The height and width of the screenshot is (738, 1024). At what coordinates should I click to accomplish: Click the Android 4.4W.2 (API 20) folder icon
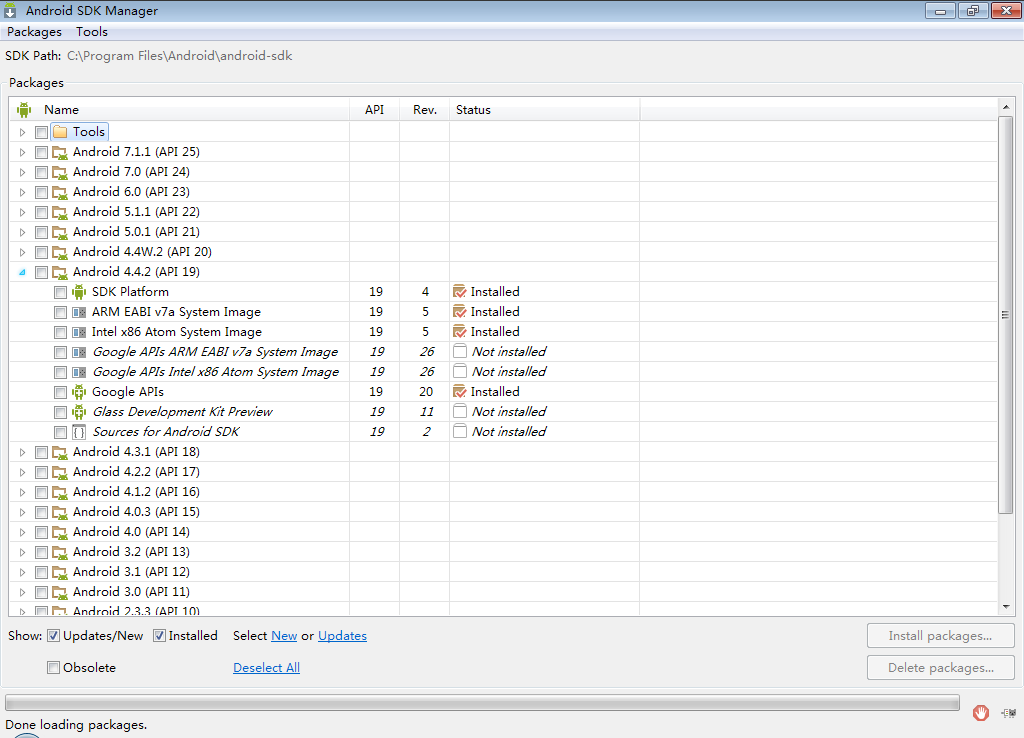click(x=60, y=253)
